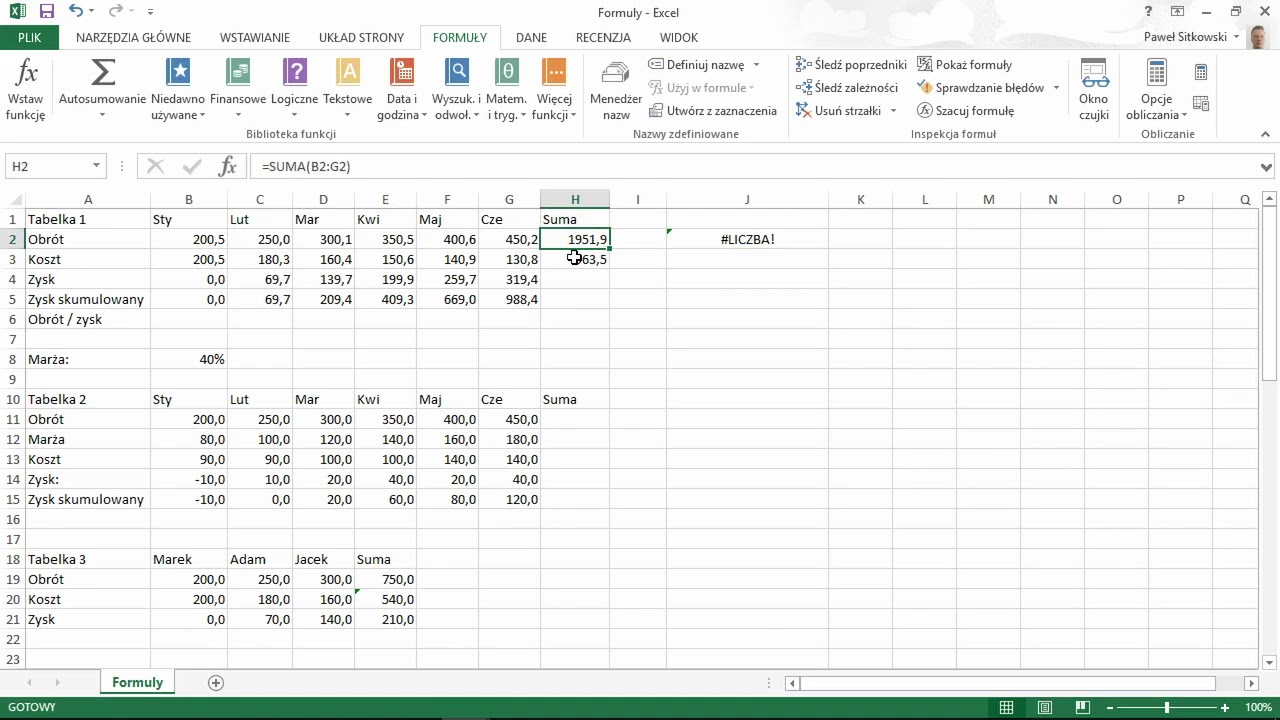1280x720 pixels.
Task: Open Logiczne functions icon
Action: 294,73
